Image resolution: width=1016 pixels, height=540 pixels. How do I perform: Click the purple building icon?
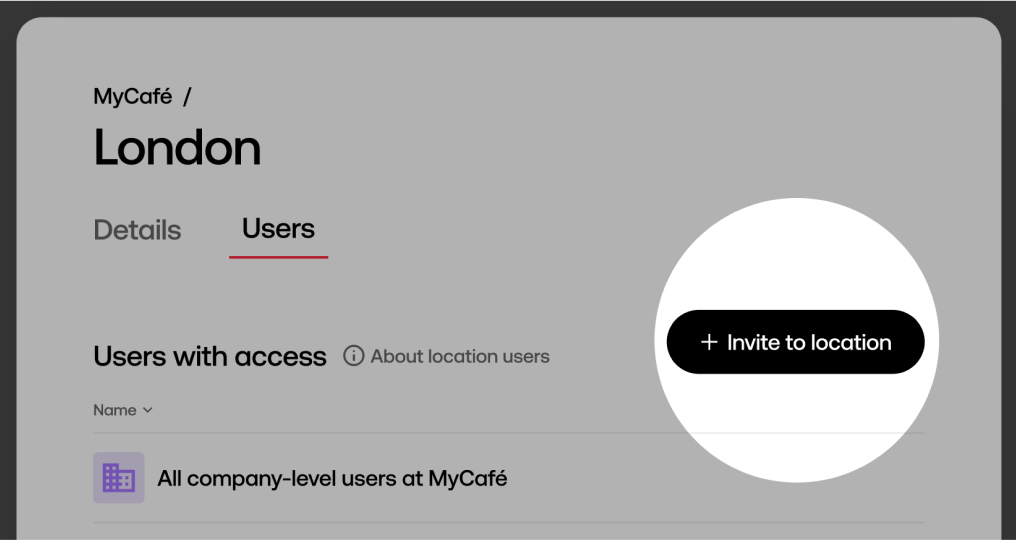(x=119, y=478)
